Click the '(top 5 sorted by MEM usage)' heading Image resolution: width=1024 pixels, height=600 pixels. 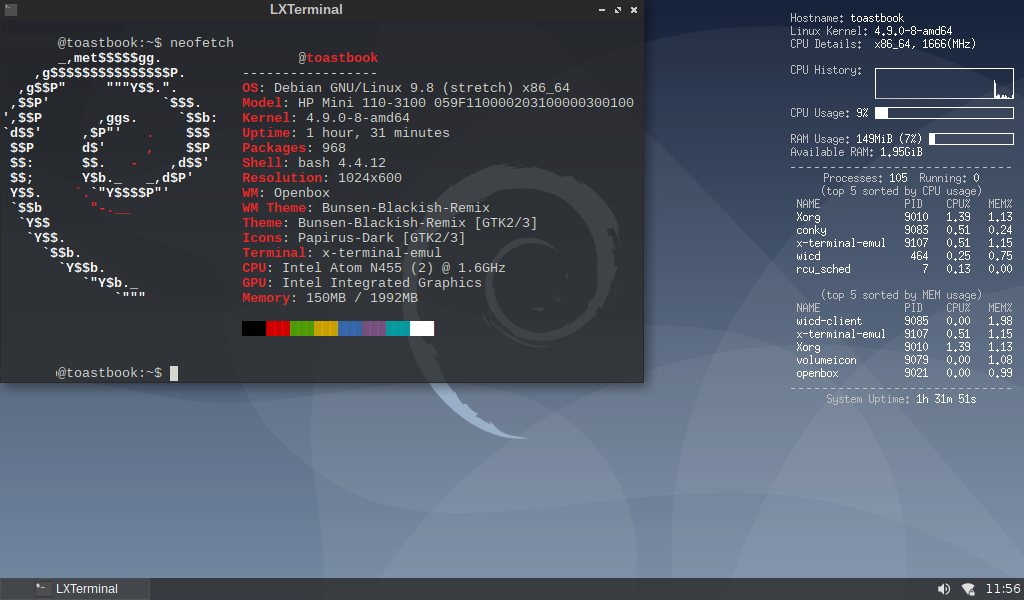point(901,295)
